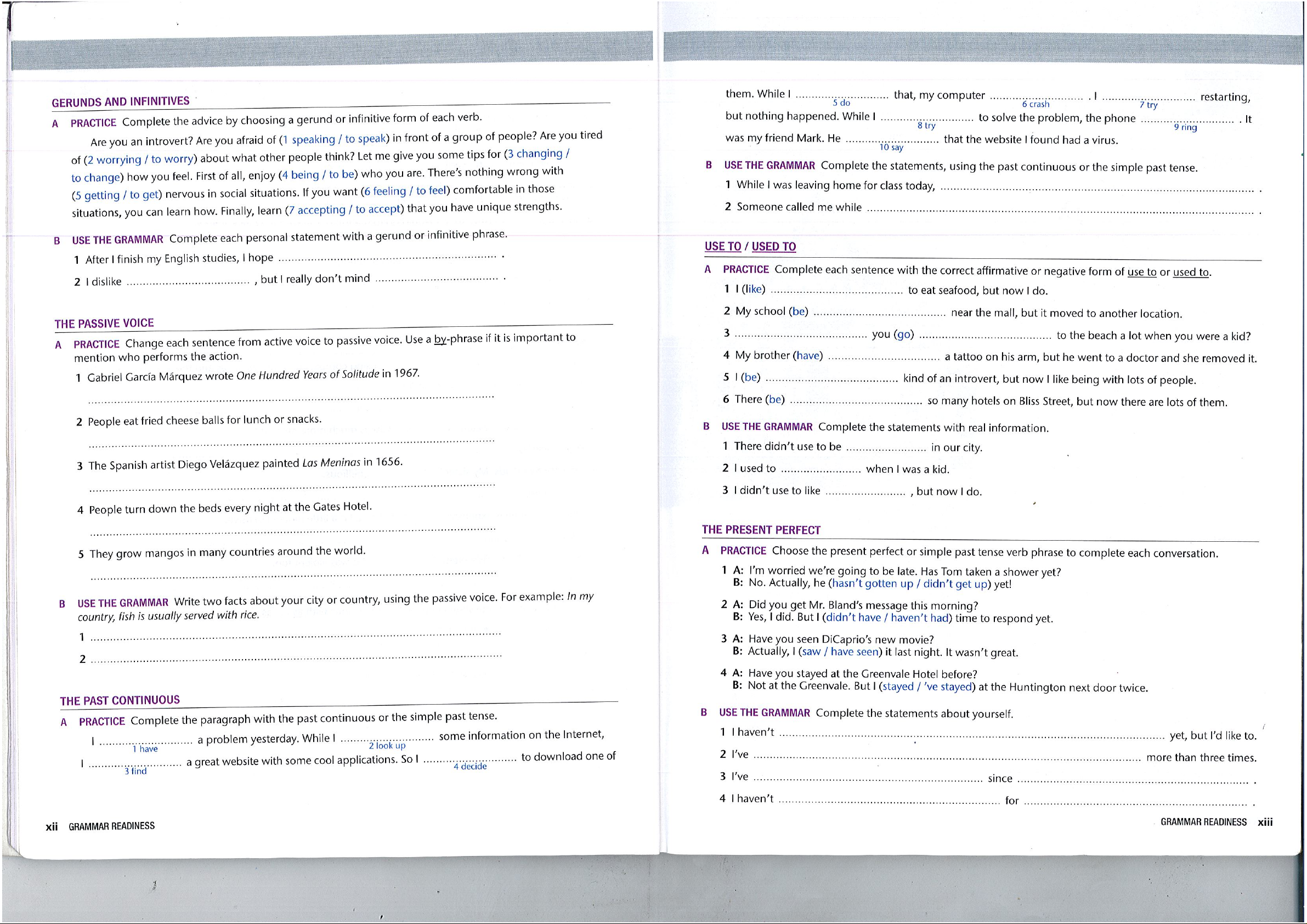Click THE PASSIVE VOICE heading
Viewport: 1307px width, 924px height.
[104, 324]
